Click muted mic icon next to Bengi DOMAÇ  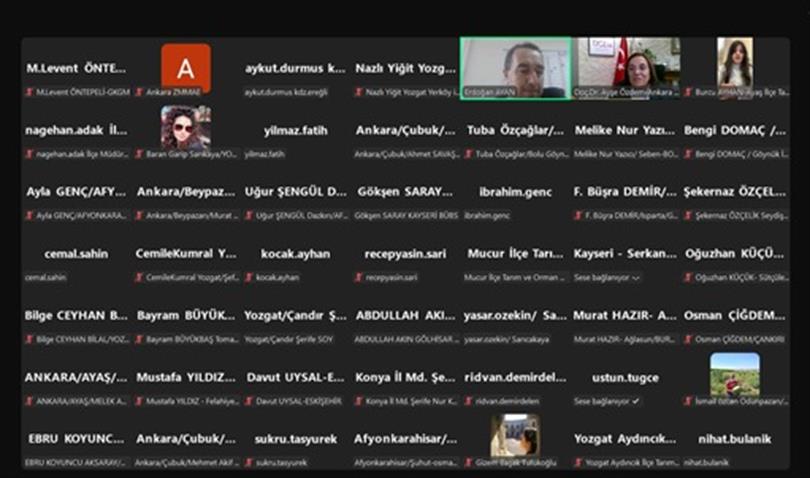688,154
